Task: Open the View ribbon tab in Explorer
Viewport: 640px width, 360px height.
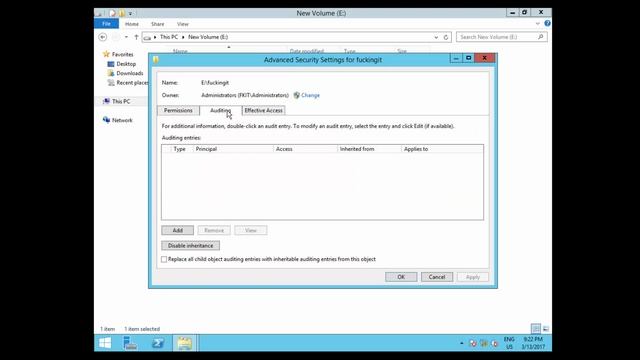Action: coord(183,24)
